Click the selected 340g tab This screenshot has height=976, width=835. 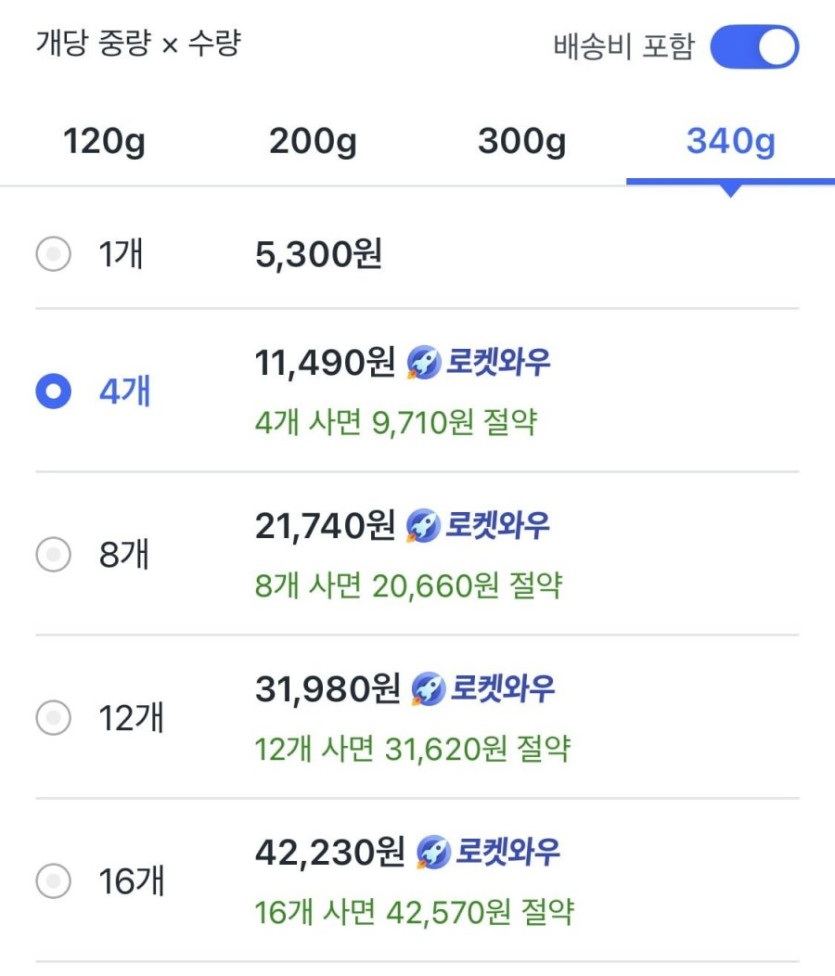(730, 142)
